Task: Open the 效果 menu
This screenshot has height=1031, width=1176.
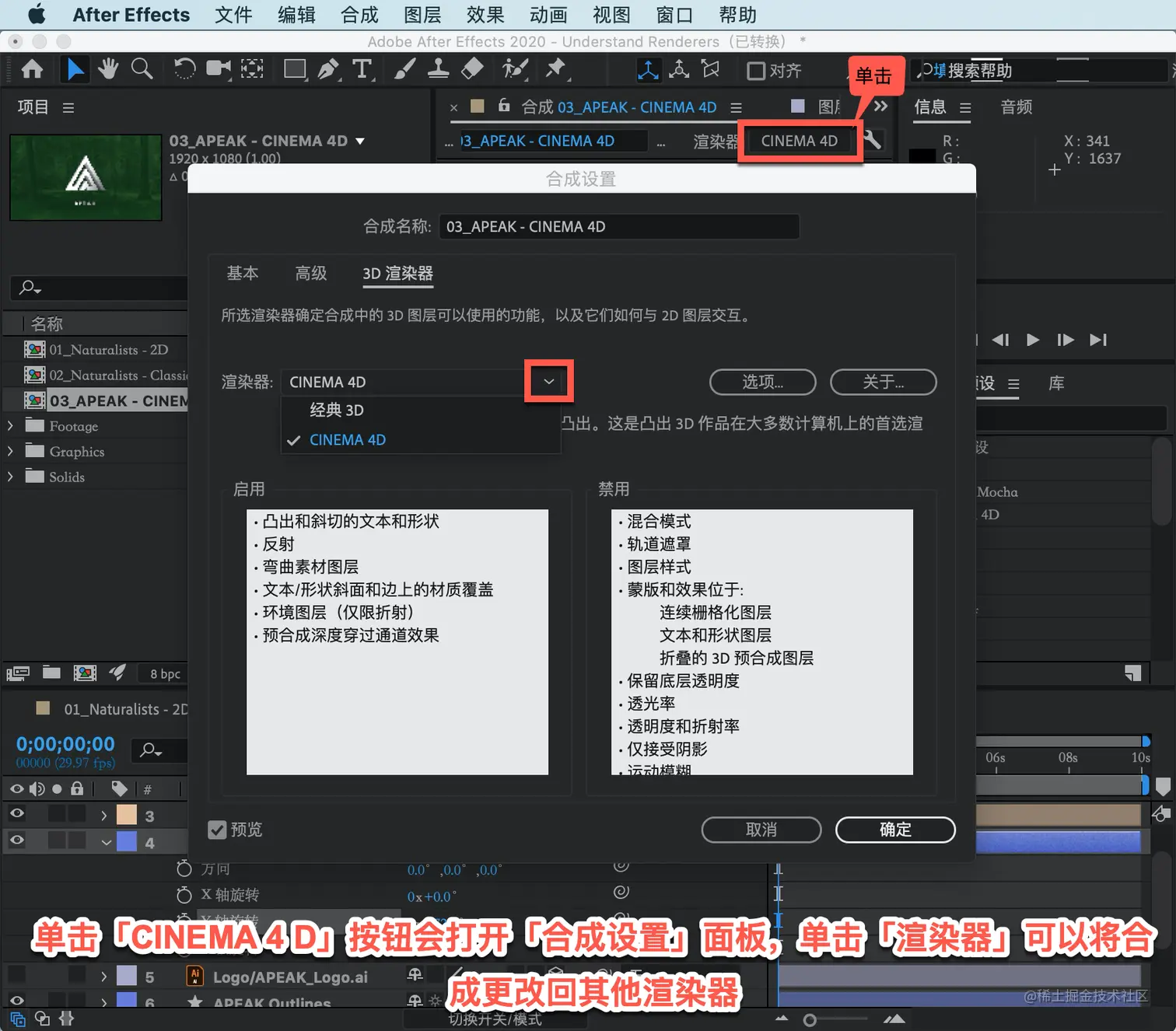Action: coord(485,15)
